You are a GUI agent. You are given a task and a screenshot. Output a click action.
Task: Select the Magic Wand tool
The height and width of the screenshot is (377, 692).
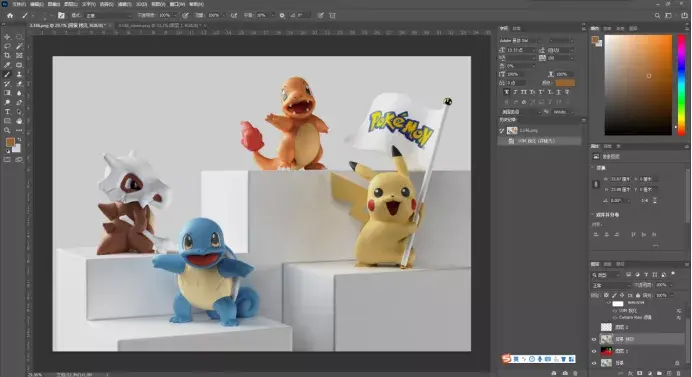click(19, 46)
